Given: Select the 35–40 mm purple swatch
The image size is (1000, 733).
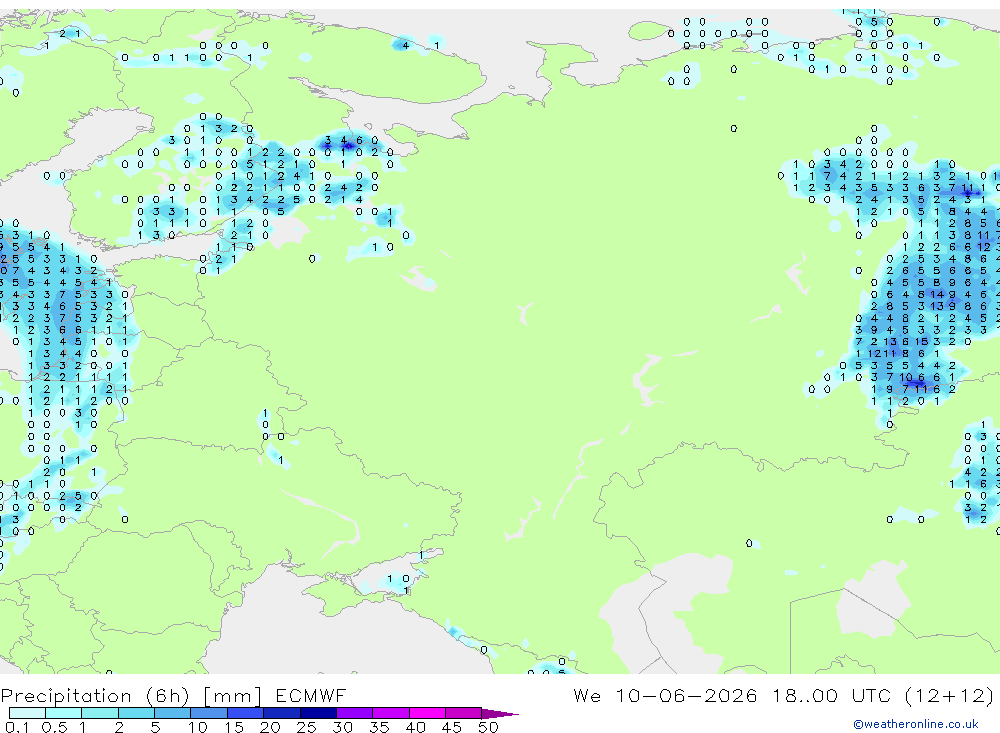Looking at the screenshot, I should coord(391,713).
